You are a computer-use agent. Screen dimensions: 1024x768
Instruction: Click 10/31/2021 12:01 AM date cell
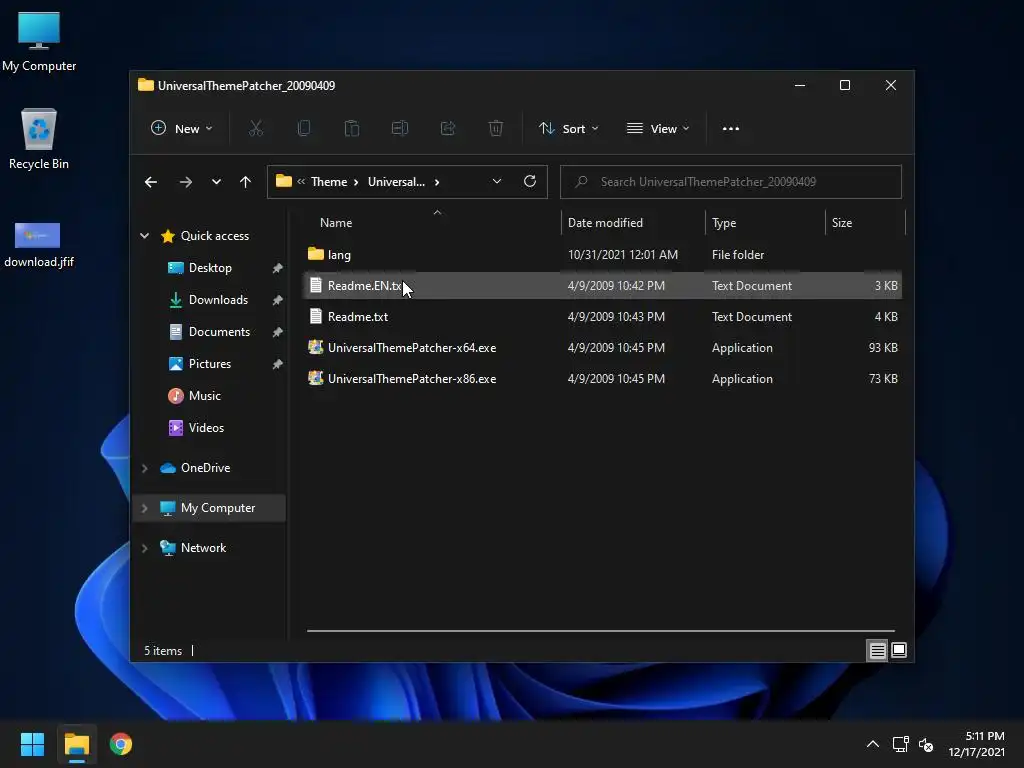coord(623,255)
